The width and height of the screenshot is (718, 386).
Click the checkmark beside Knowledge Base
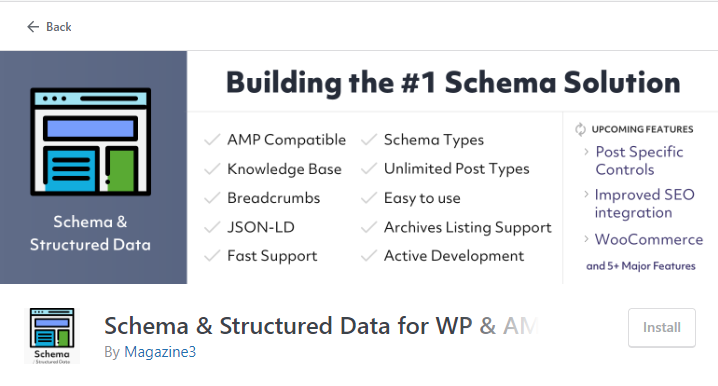coord(212,169)
